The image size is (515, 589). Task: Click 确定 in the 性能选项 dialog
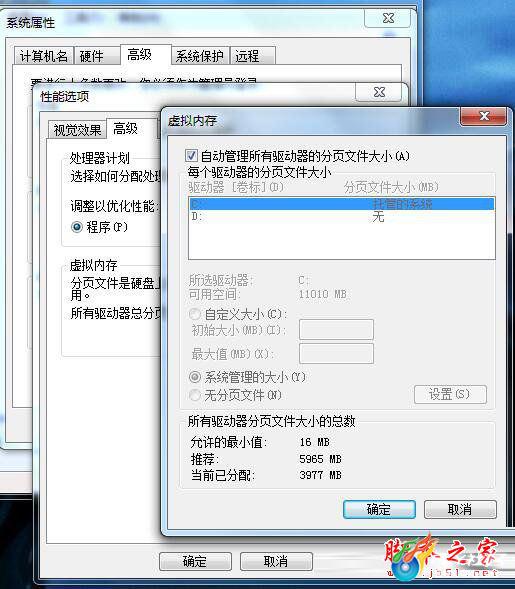(195, 561)
